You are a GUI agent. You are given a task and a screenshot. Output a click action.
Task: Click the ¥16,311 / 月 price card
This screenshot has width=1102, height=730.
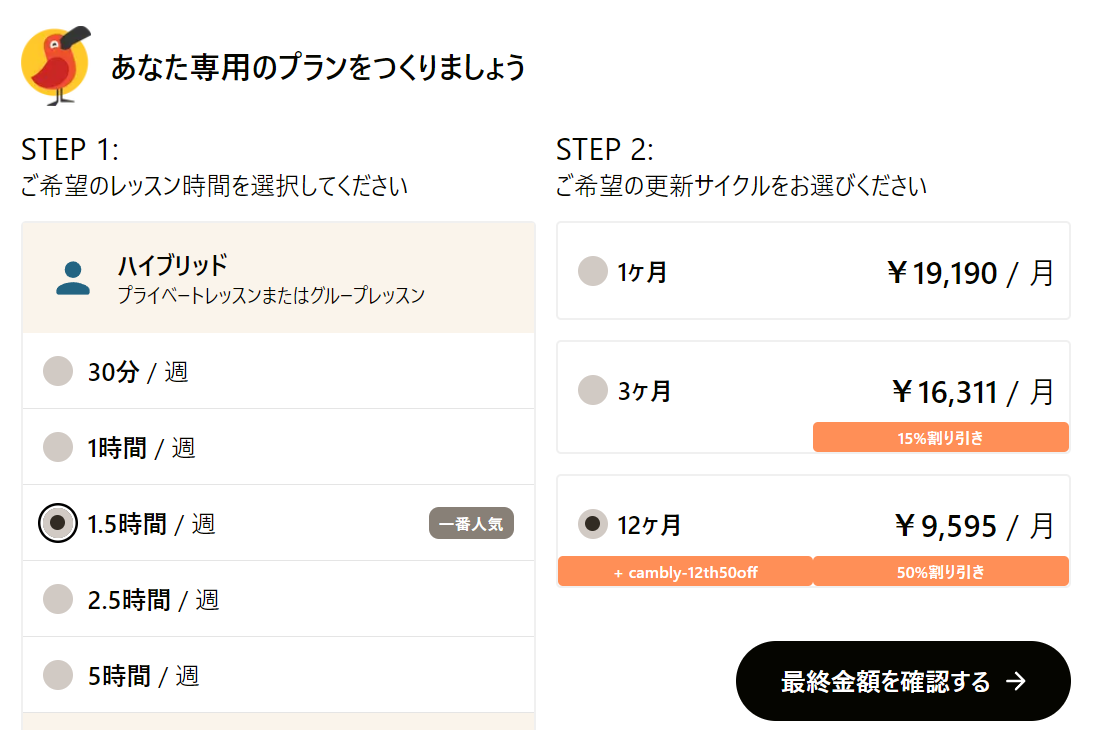tap(813, 397)
